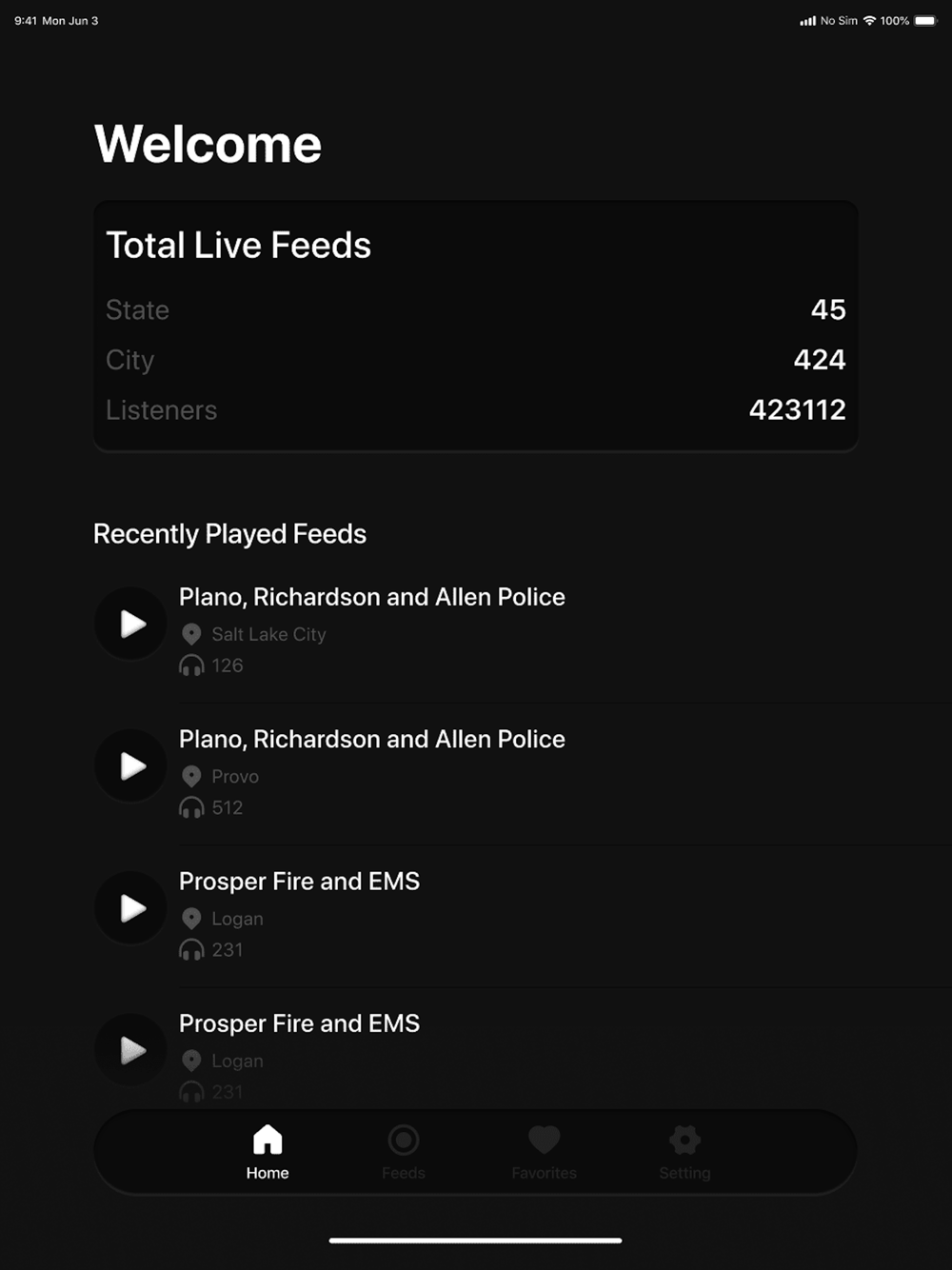Play the Salt Lake City police feed
Viewport: 952px width, 1270px height.
coord(131,624)
